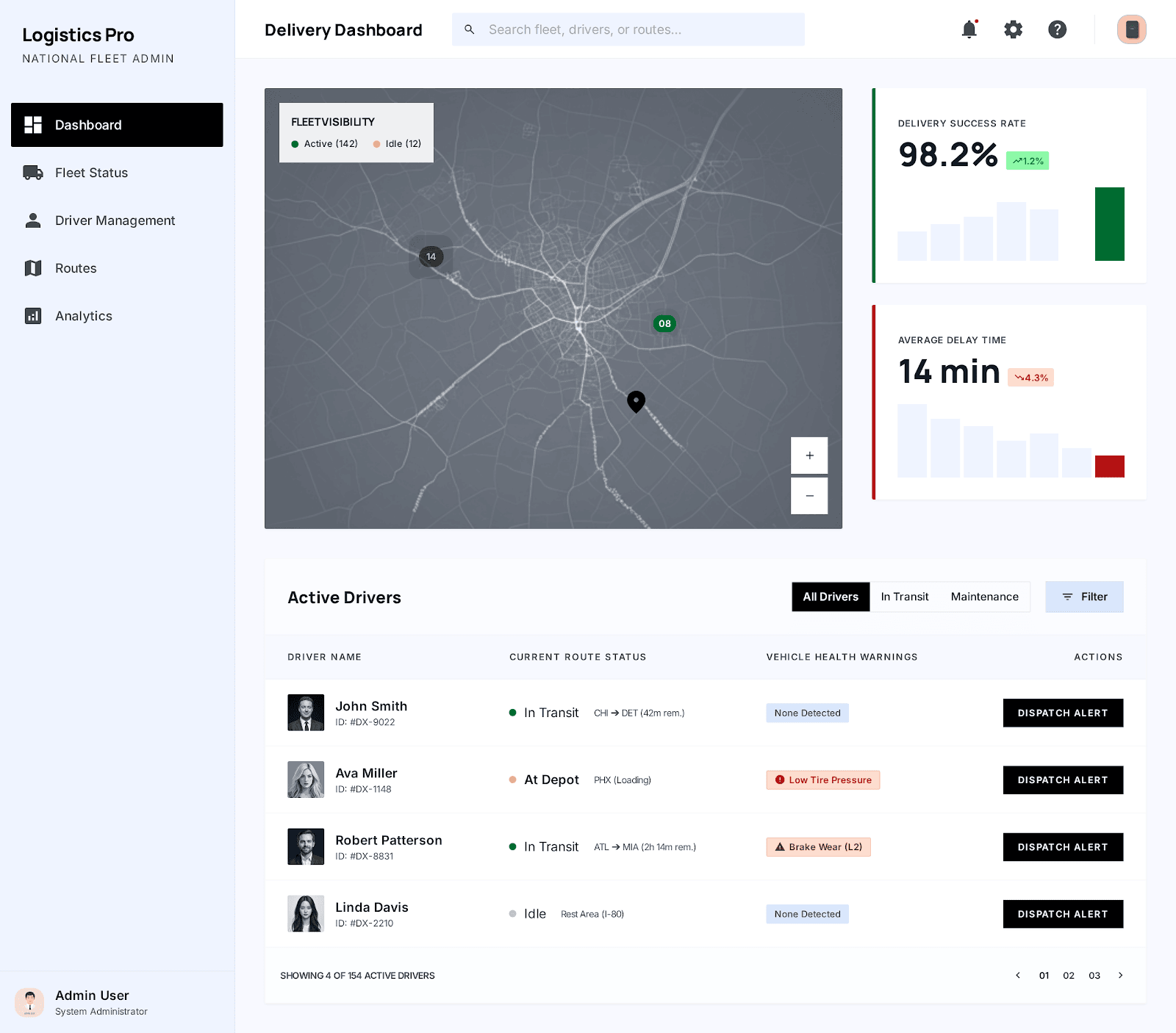Open the Analytics sidebar icon
This screenshot has height=1033, width=1176.
pyautogui.click(x=32, y=315)
